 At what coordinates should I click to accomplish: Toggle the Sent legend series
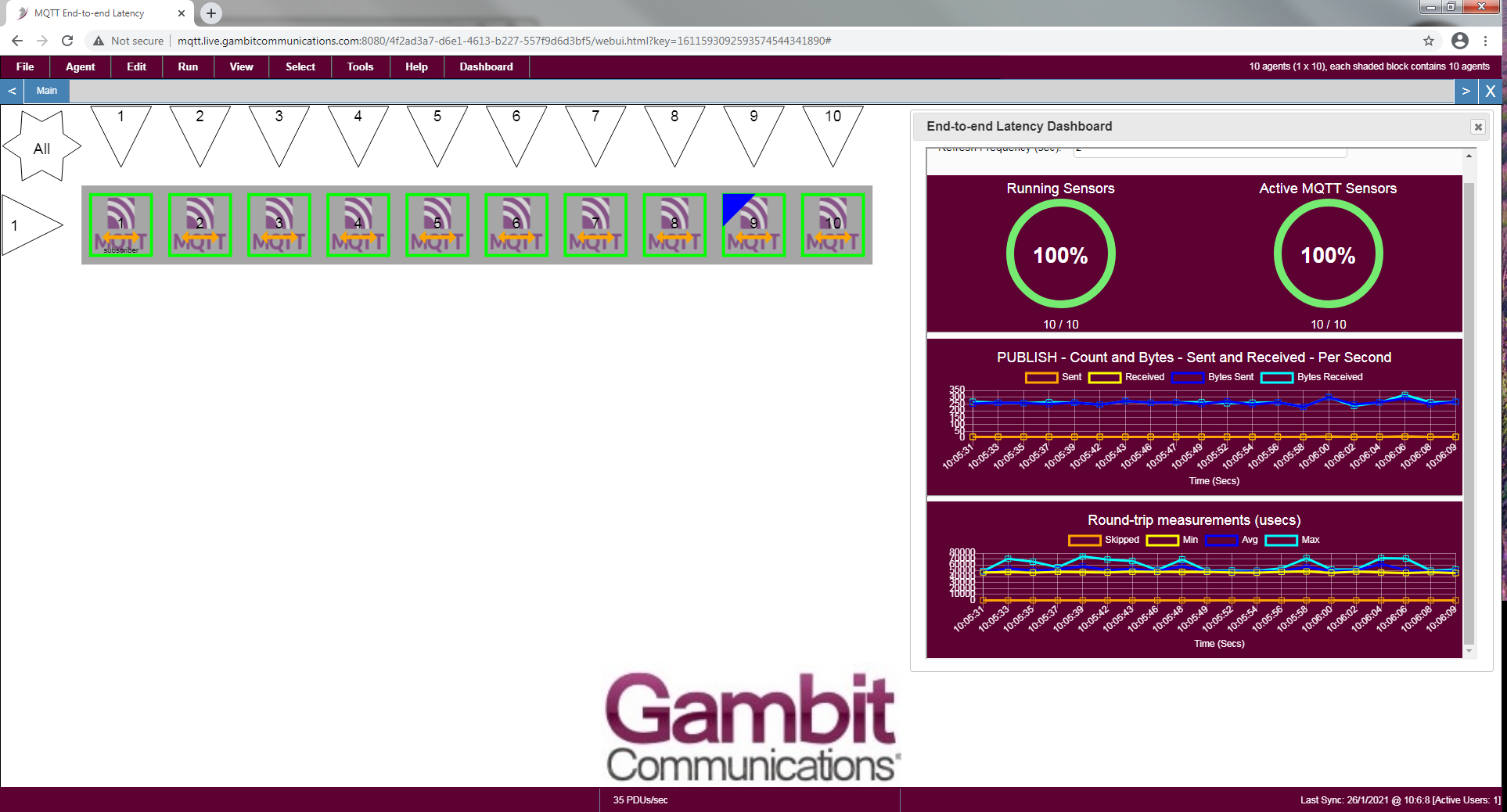coord(1053,377)
